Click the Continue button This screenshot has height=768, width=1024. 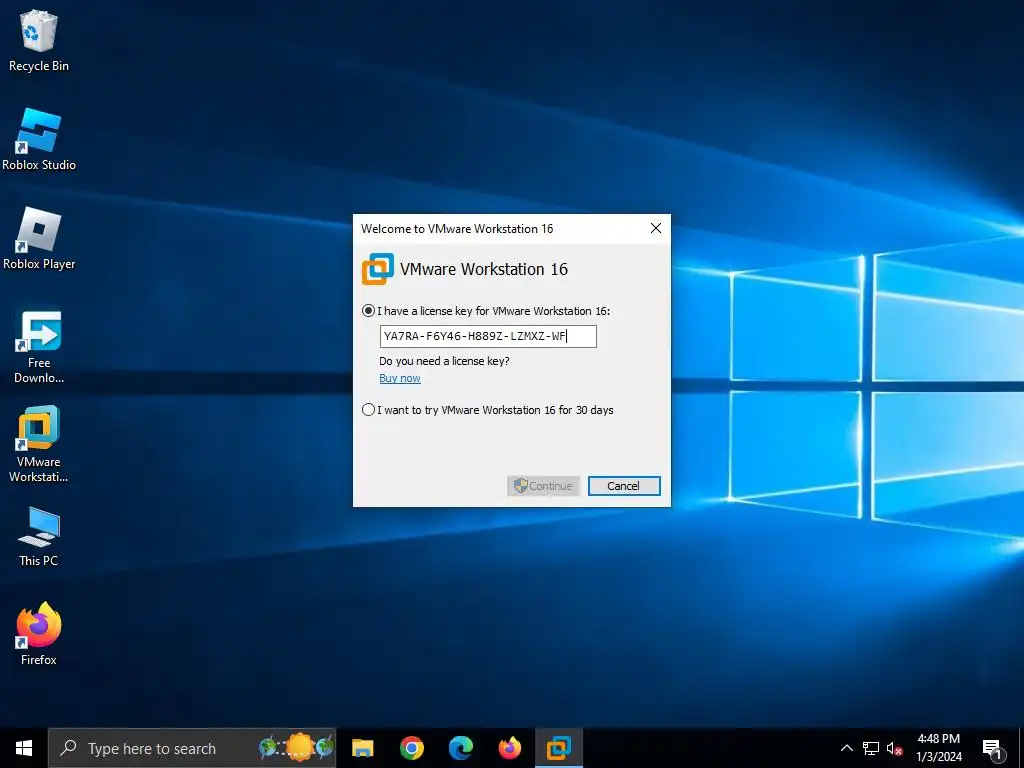543,486
